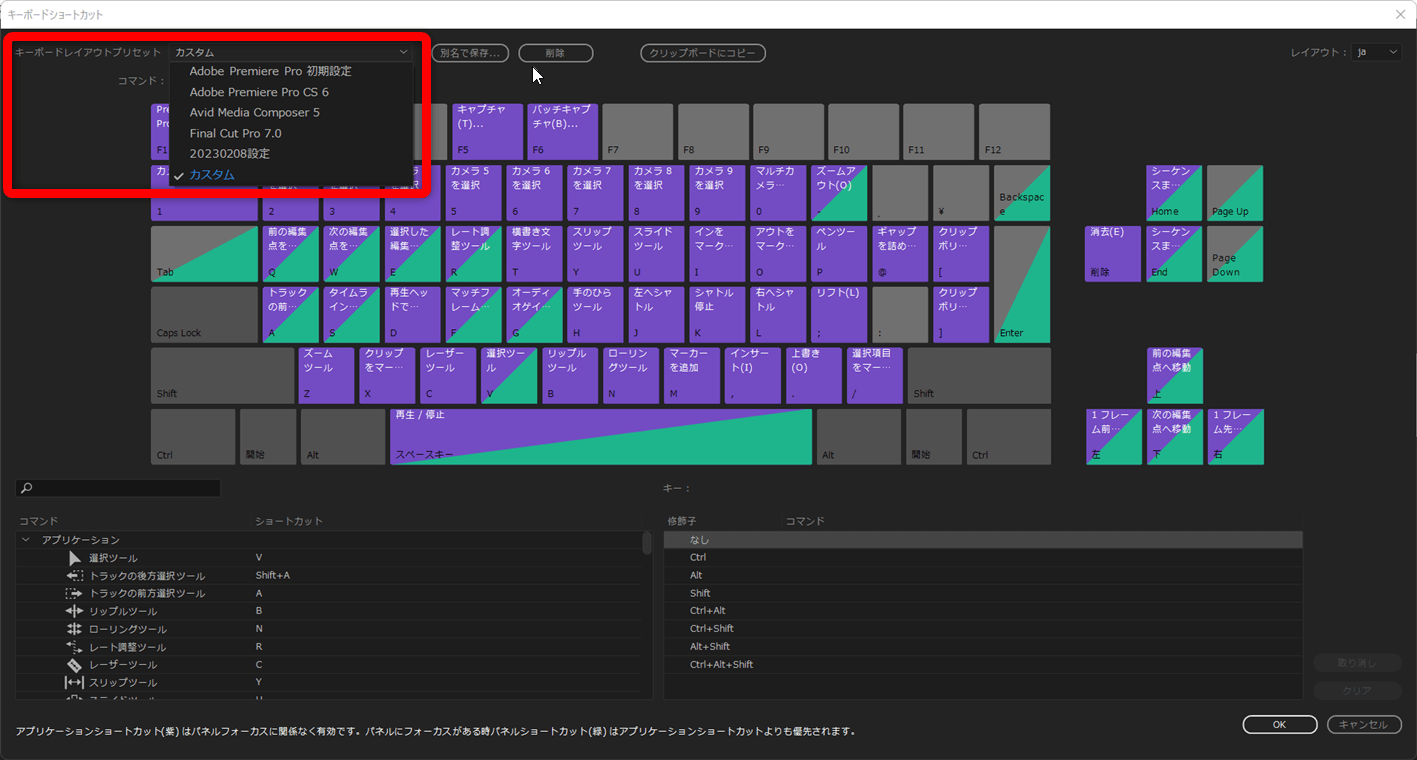Click the Caps Lock key
Image resolution: width=1417 pixels, height=760 pixels.
coord(204,315)
